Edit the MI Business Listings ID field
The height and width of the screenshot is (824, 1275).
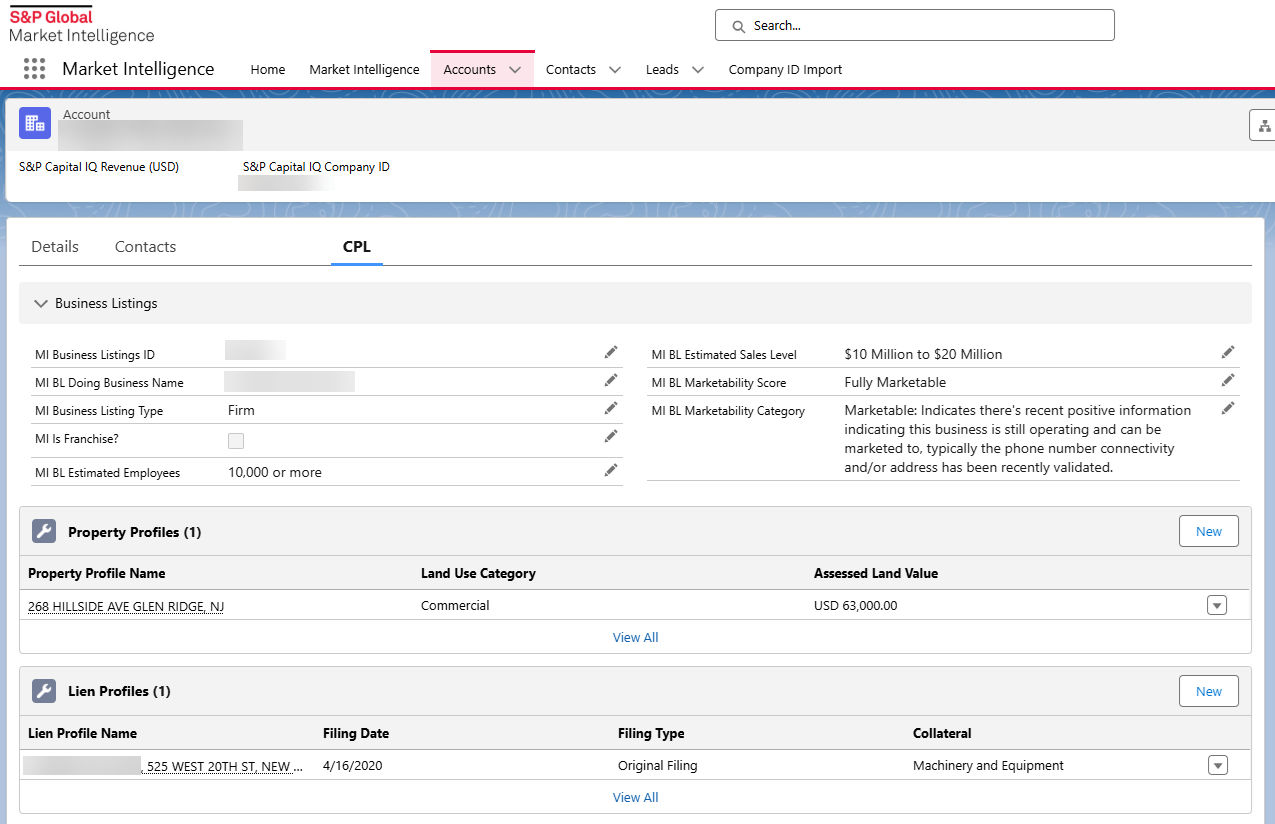(610, 352)
